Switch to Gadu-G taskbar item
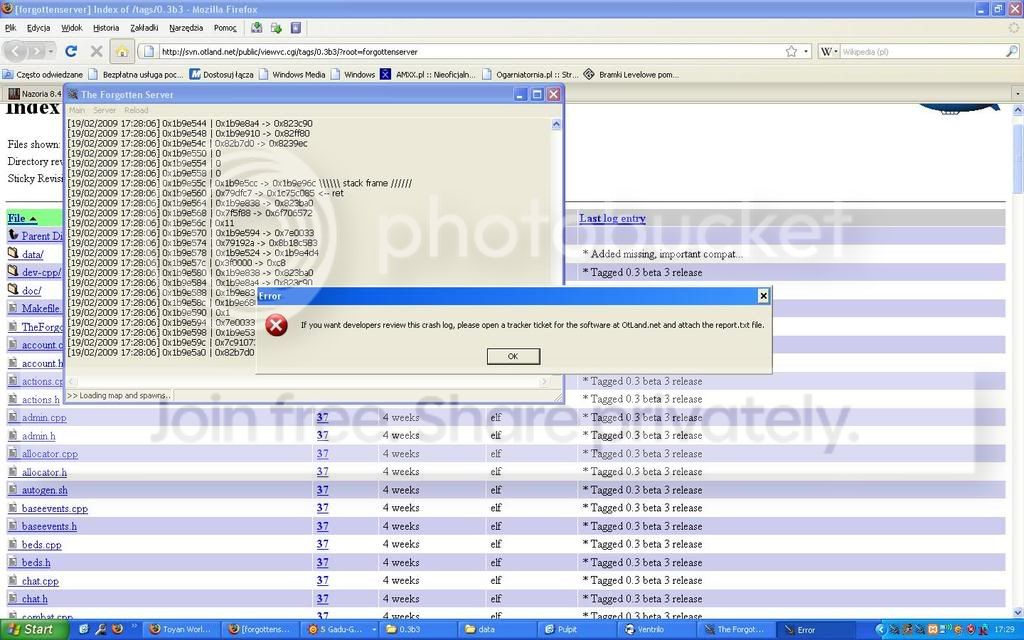Image resolution: width=1024 pixels, height=640 pixels. [339, 630]
